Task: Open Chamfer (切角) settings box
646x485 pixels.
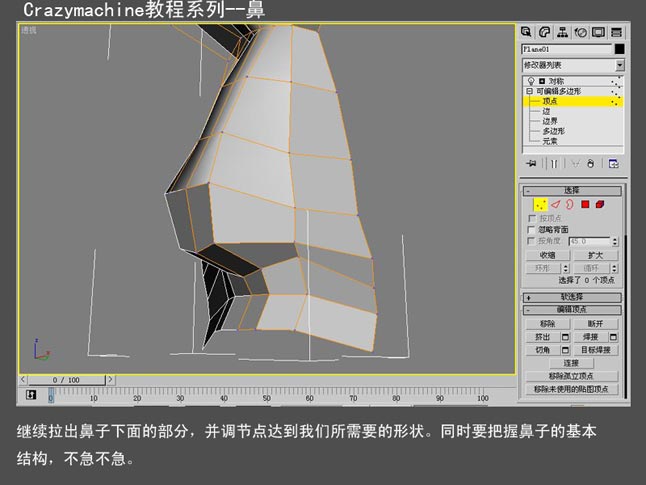Action: point(565,350)
